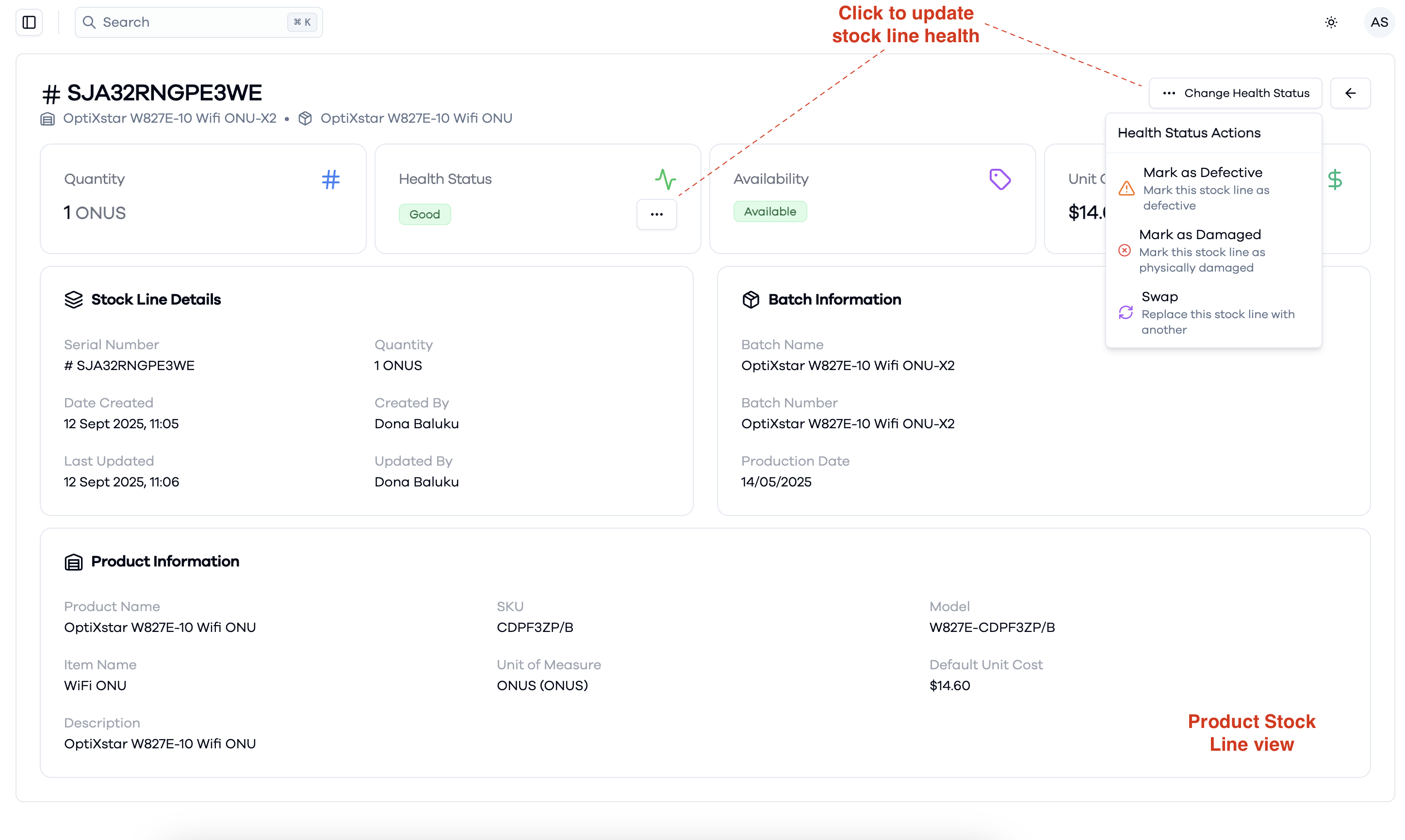Click the 1 ONUS value in Quantity card
The image size is (1405, 840).
click(95, 213)
